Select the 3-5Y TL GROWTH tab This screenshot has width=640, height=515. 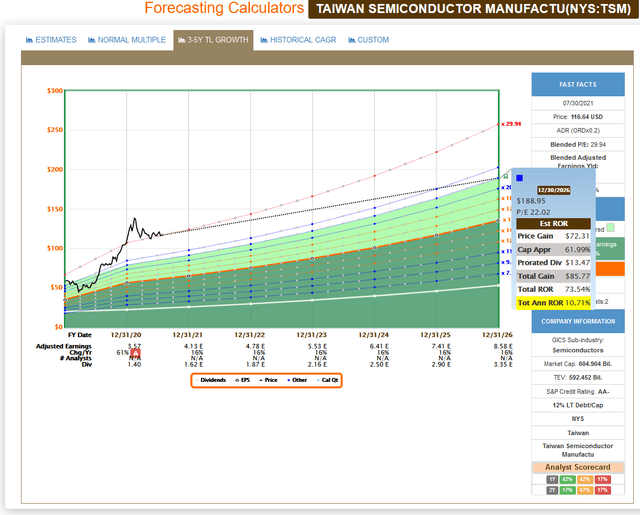pos(213,40)
